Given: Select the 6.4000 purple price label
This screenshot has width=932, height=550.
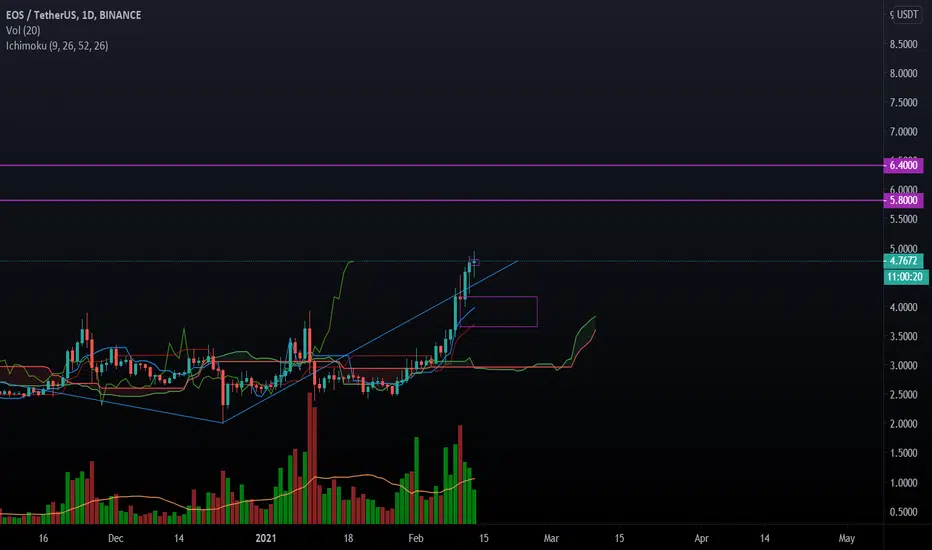Looking at the screenshot, I should [x=903, y=165].
